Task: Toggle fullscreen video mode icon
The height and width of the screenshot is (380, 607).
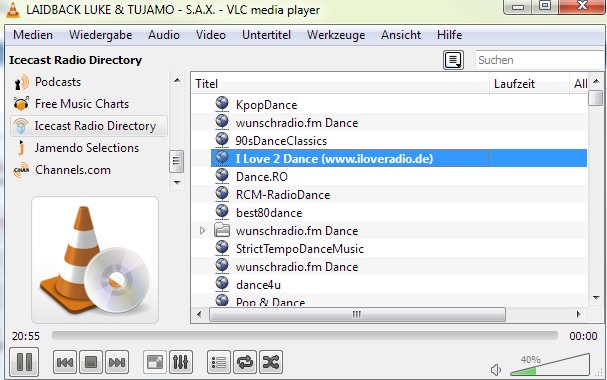Action: tap(155, 362)
